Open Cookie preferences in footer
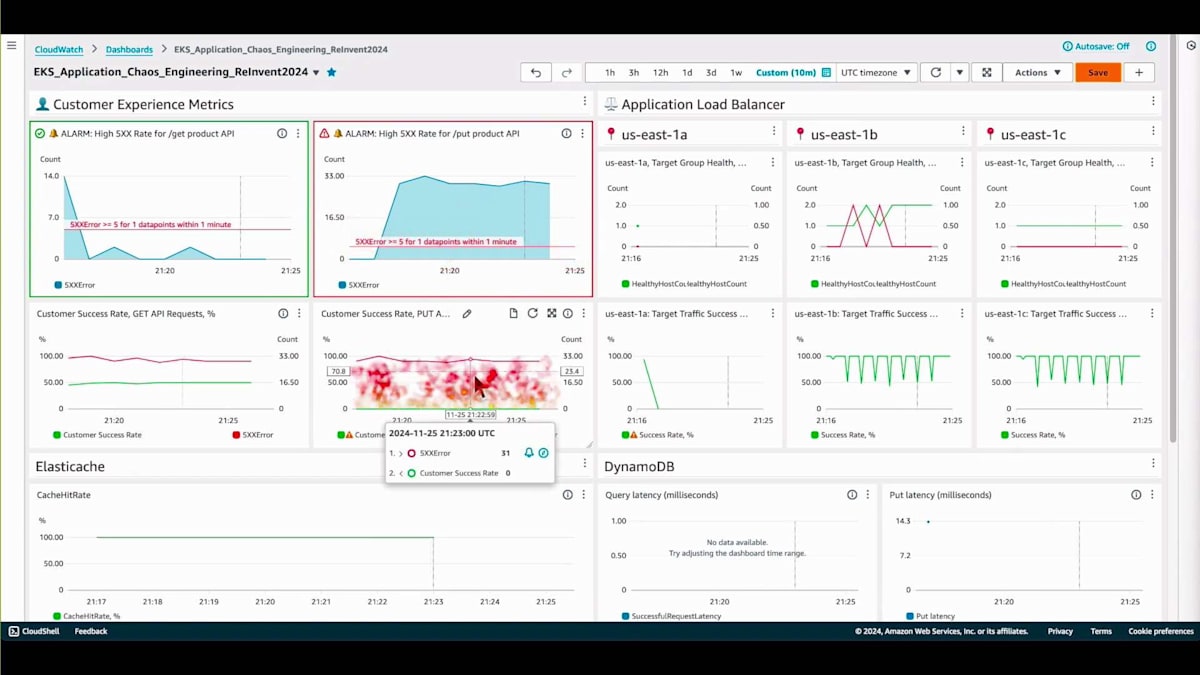The image size is (1200, 675). pos(1161,631)
